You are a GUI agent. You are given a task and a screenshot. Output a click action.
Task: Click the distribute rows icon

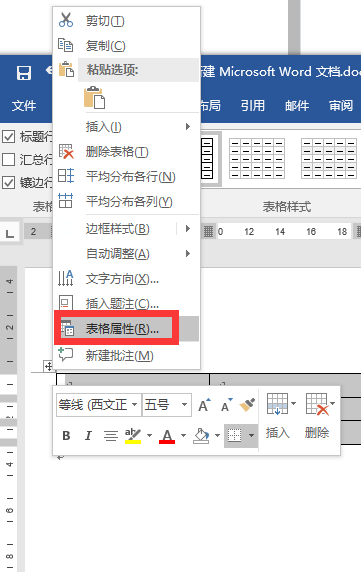[66, 176]
